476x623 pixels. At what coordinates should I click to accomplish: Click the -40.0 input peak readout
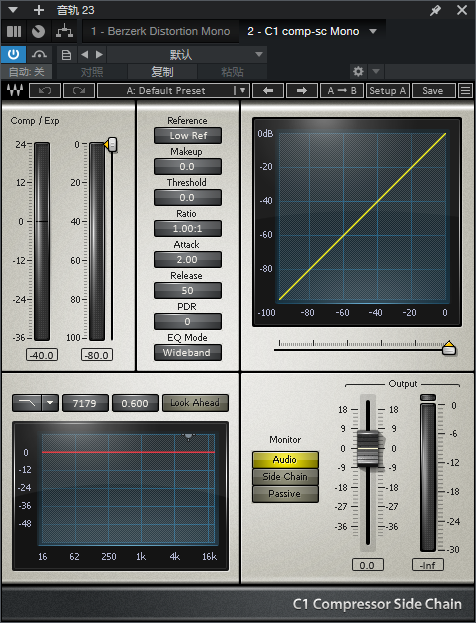click(x=42, y=355)
